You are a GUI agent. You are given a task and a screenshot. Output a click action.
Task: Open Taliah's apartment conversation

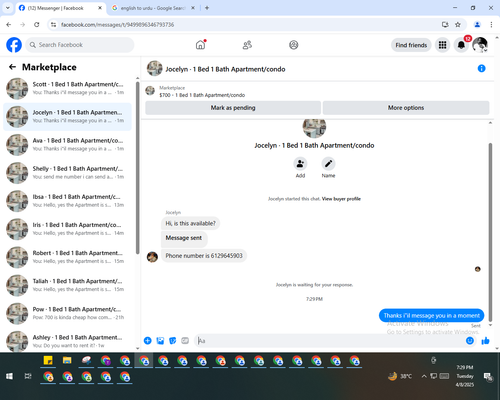tap(67, 285)
